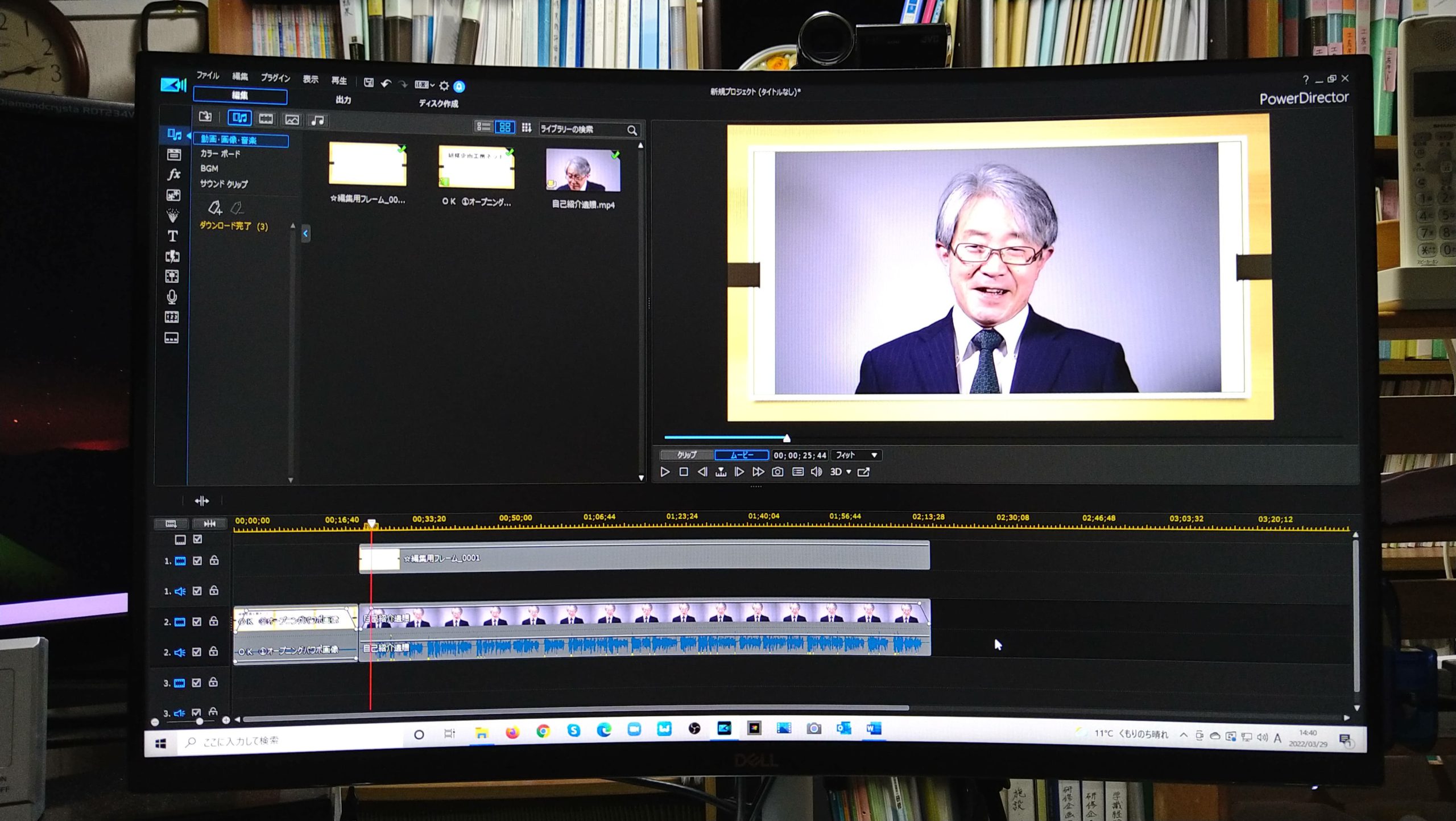Image resolution: width=1456 pixels, height=821 pixels.
Task: Toggle video track 1 enable checkbox
Action: (197, 561)
